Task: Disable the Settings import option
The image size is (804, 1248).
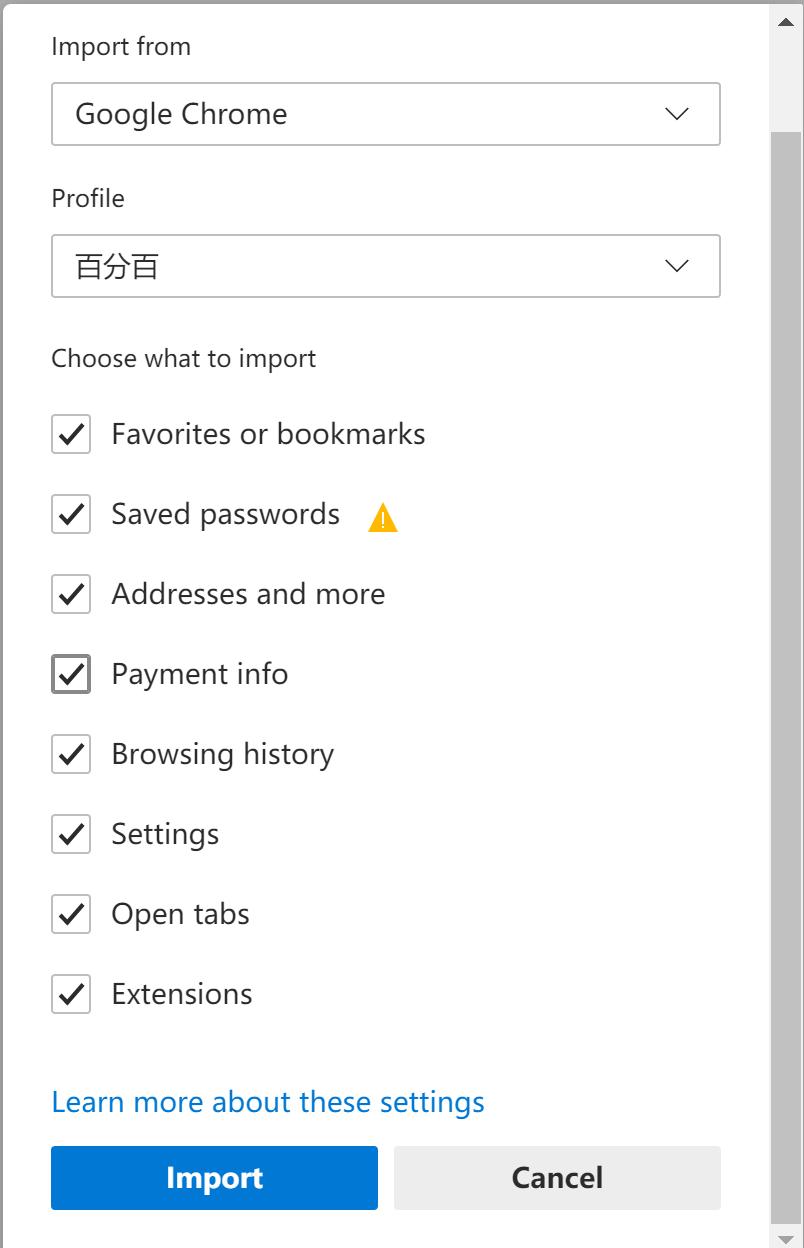Action: click(x=71, y=834)
